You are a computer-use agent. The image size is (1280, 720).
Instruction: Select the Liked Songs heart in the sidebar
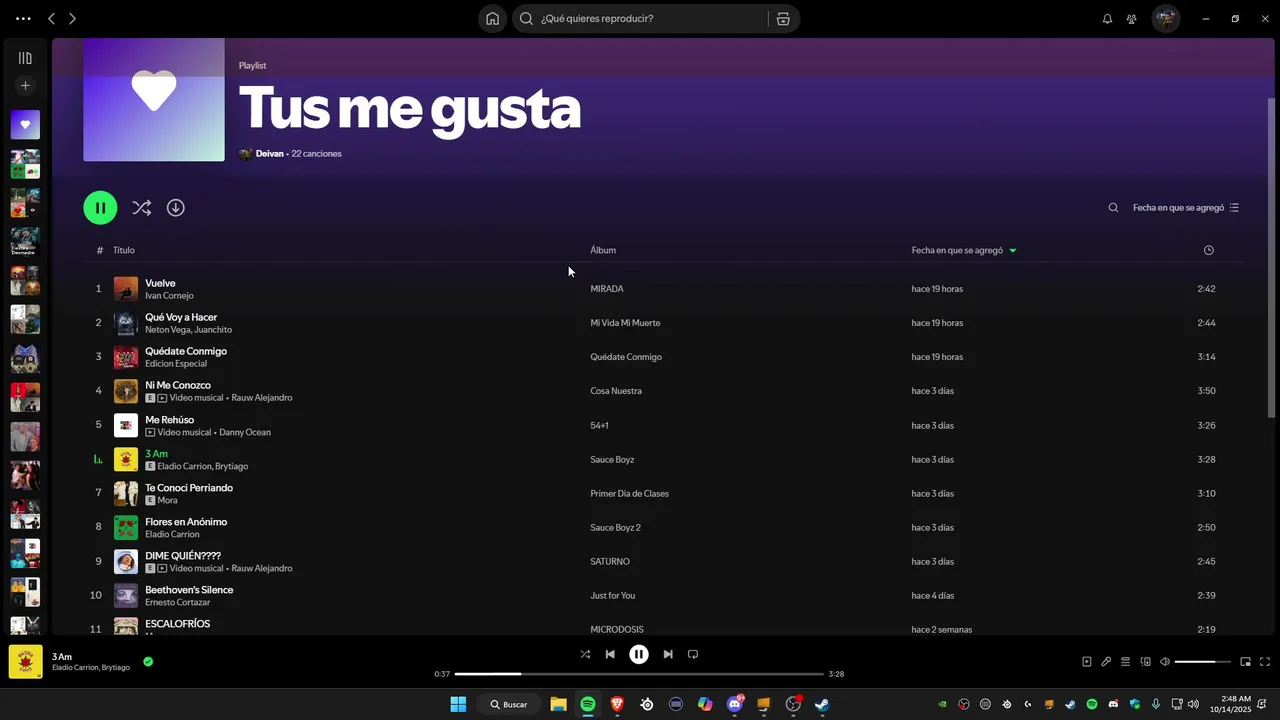tap(25, 125)
